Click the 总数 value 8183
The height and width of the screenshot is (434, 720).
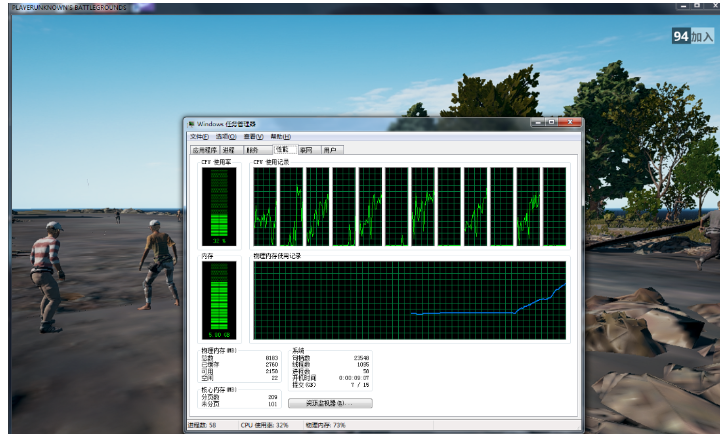(272, 358)
